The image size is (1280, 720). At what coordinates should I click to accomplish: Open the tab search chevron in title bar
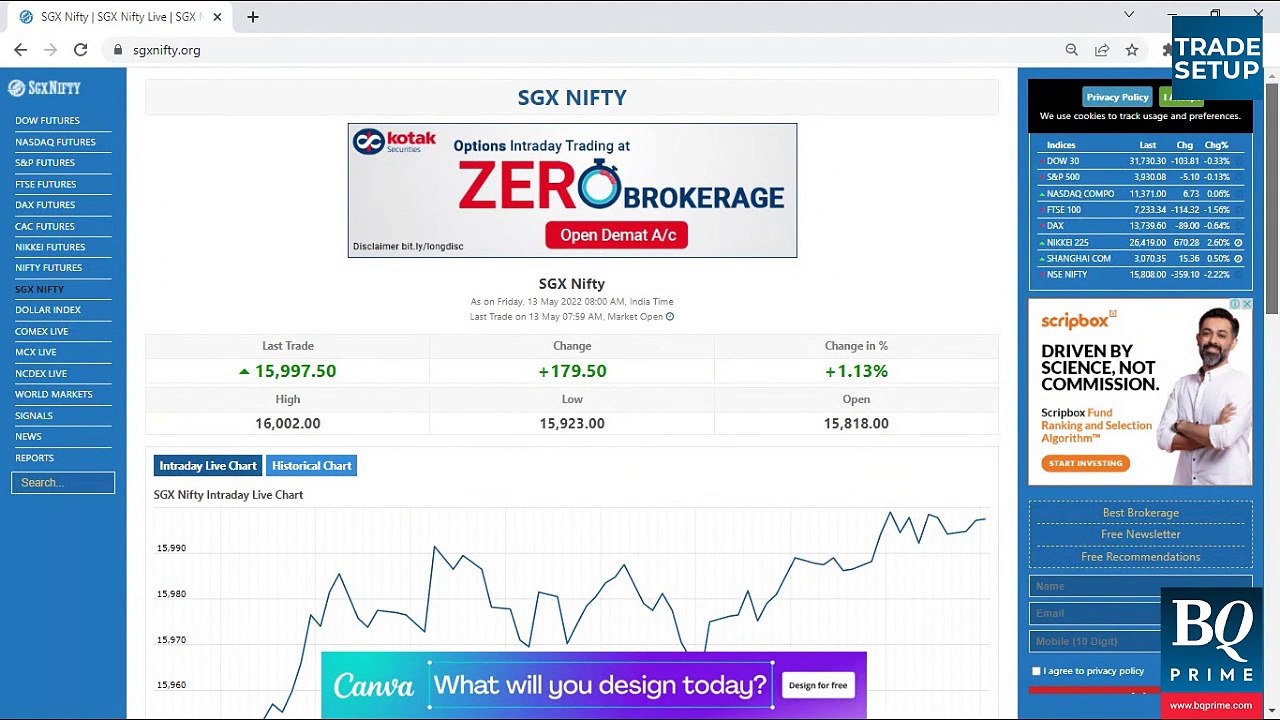[x=1129, y=15]
